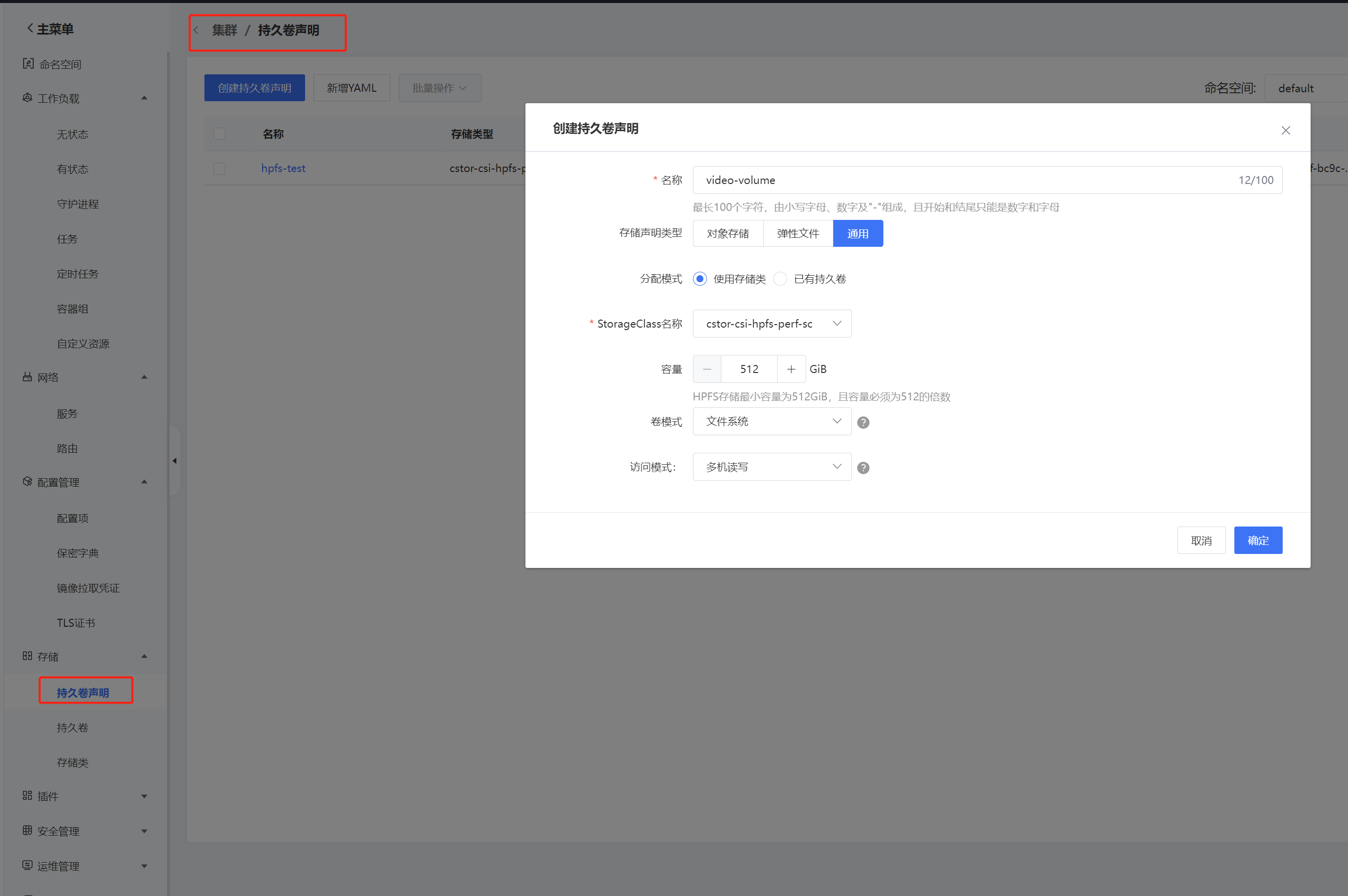Click the create persistent volume claim button
Screen dimensions: 1348x896
coord(255,88)
